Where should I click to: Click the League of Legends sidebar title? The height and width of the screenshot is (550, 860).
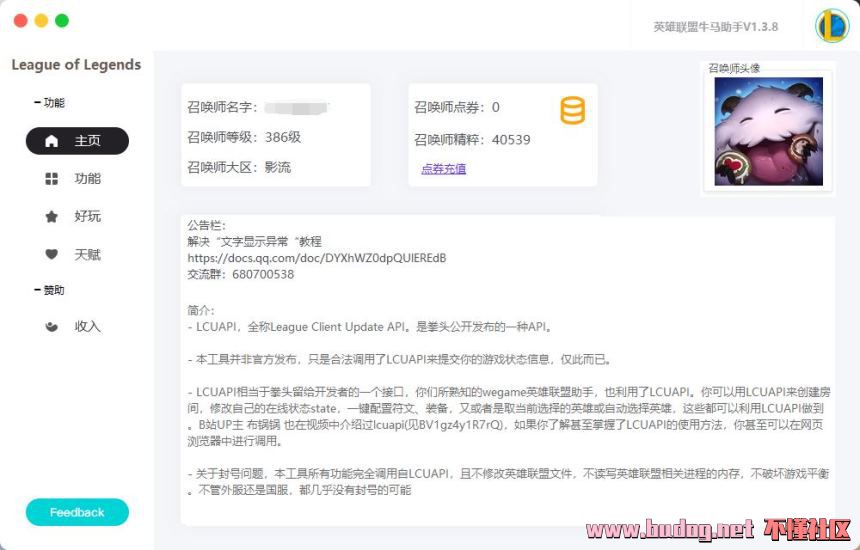pyautogui.click(x=76, y=65)
